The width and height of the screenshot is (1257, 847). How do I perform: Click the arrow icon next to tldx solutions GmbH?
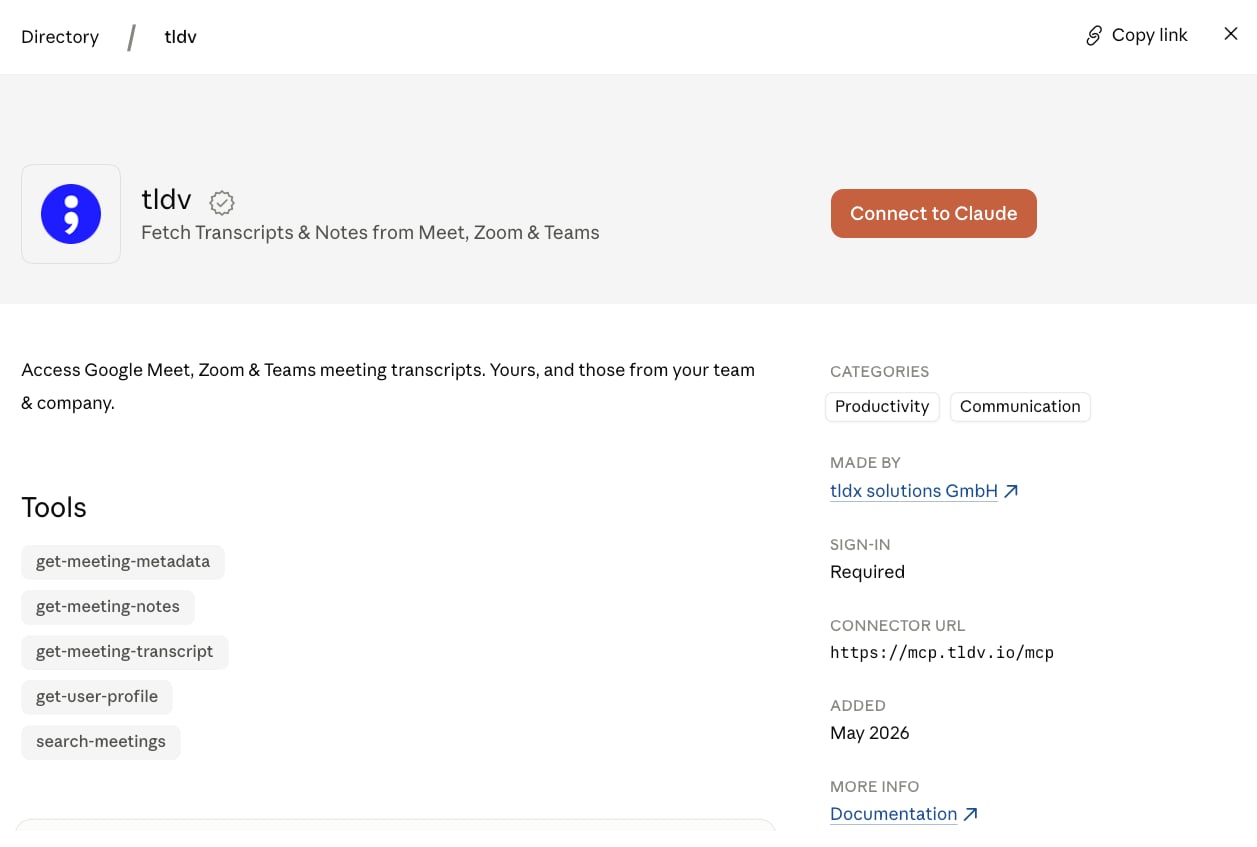pos(1011,491)
